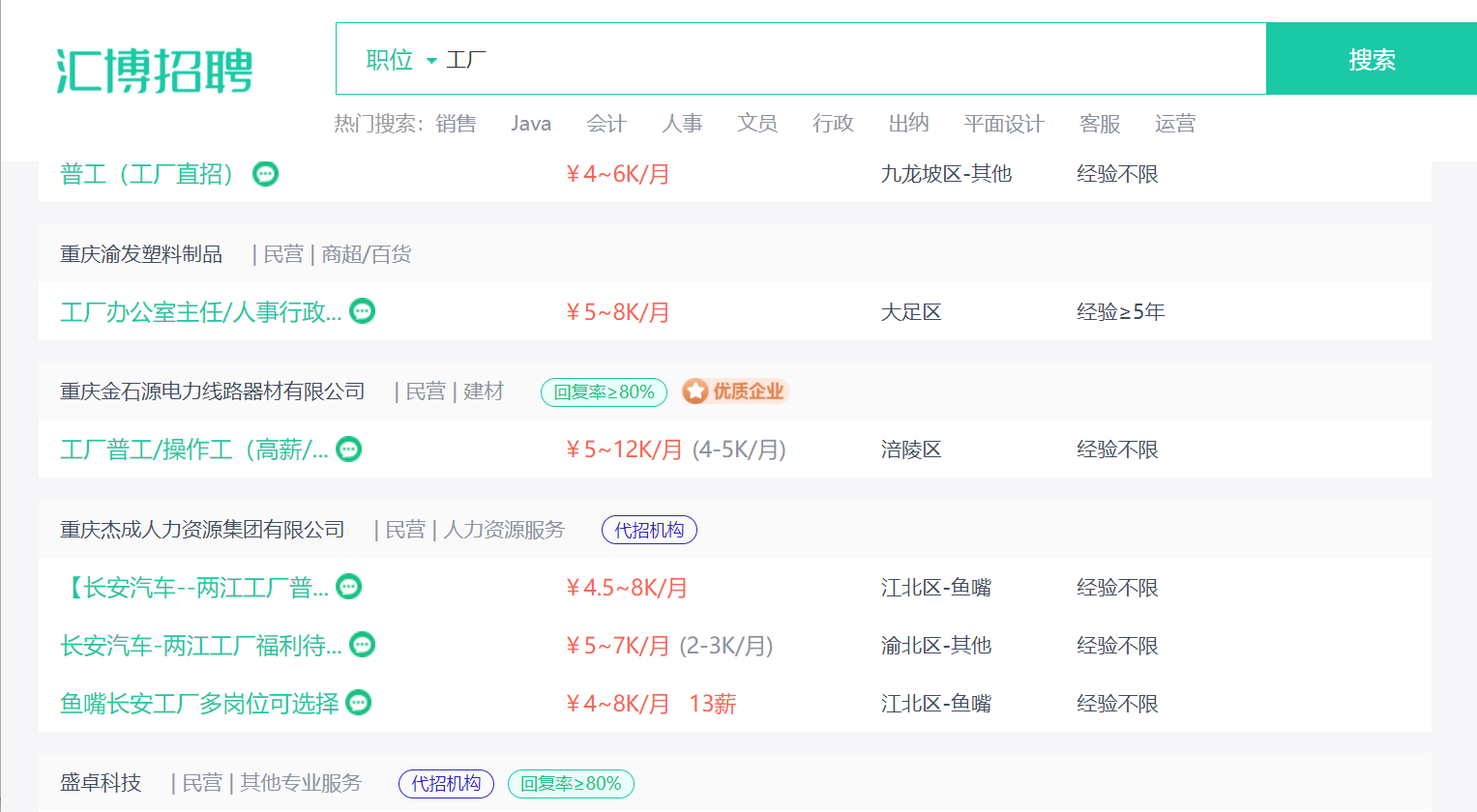Image resolution: width=1477 pixels, height=812 pixels.
Task: Open job 鱼嘴长安工厂多岗位可选择
Action: tap(199, 704)
